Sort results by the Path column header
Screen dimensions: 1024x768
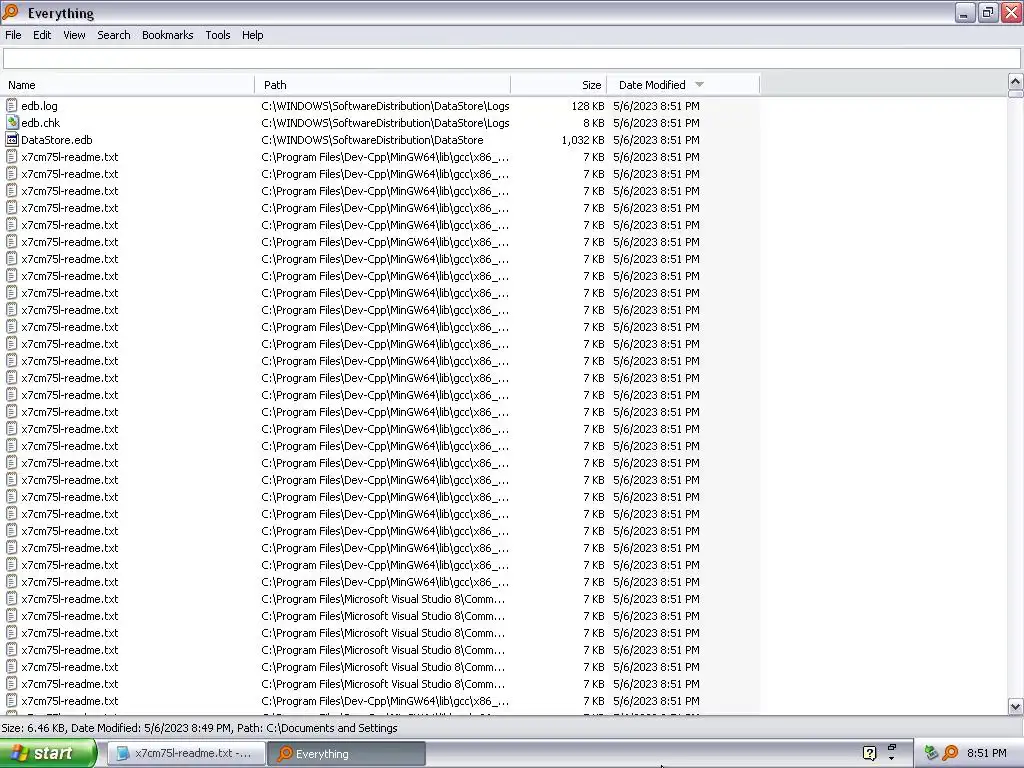point(383,84)
